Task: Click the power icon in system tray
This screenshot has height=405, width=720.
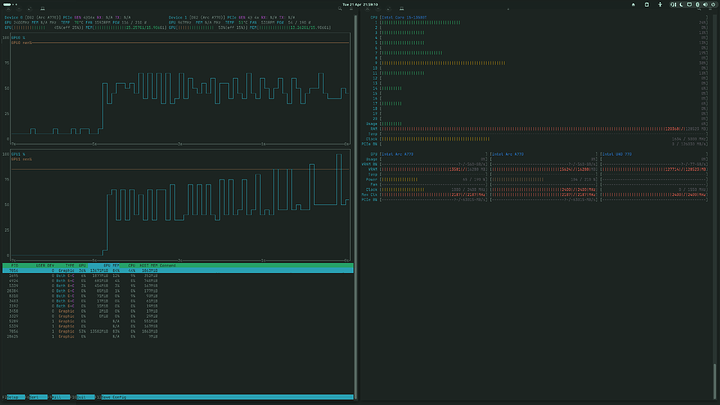Action: tap(713, 5)
